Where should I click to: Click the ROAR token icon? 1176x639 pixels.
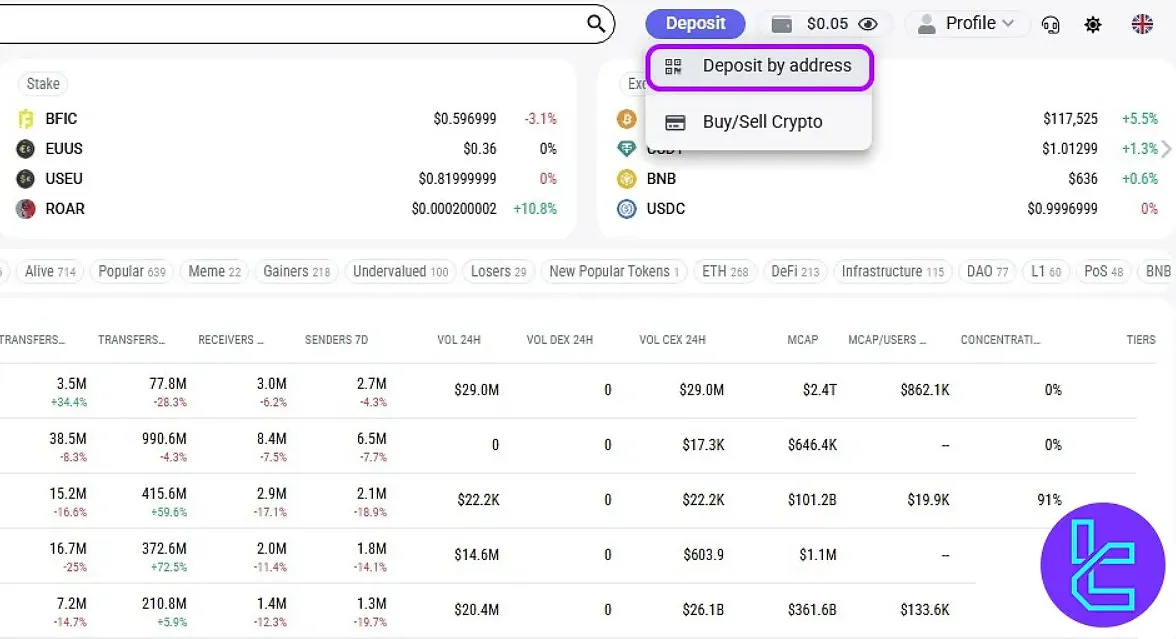(26, 209)
